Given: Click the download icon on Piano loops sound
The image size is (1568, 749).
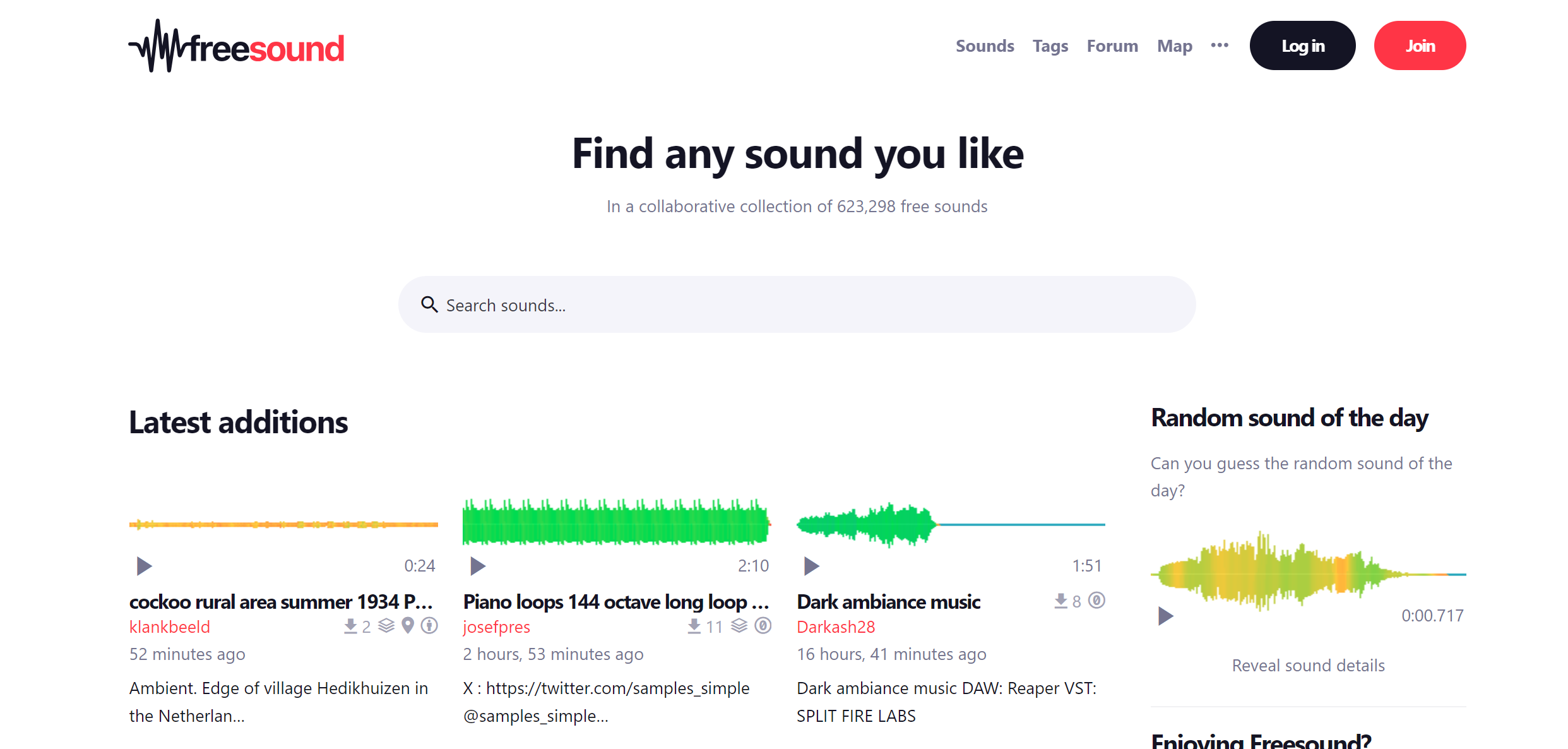Looking at the screenshot, I should coord(694,626).
